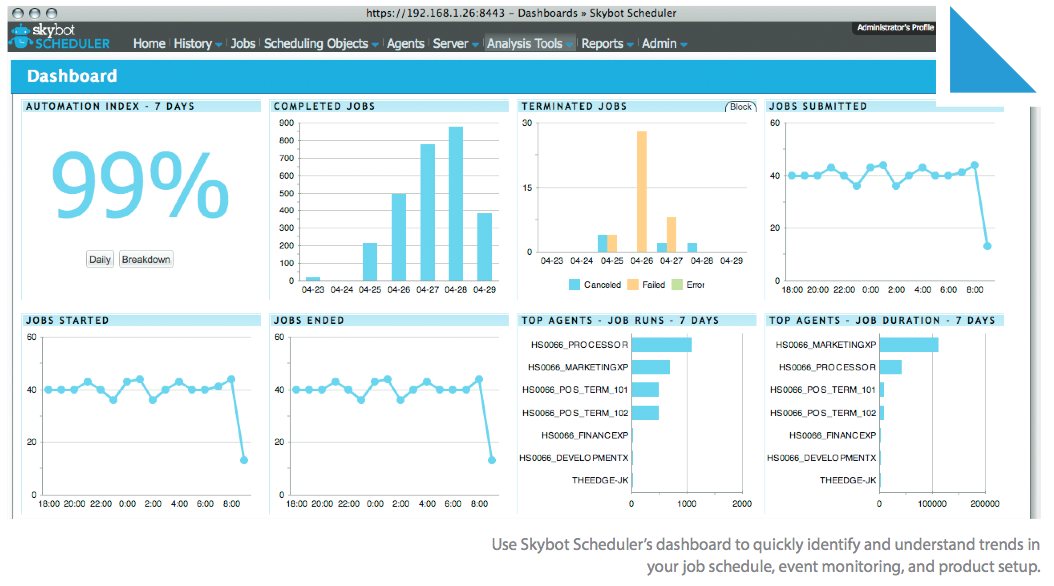This screenshot has width=1054, height=586.
Task: Click the Error legend color swatch
Action: click(x=677, y=285)
